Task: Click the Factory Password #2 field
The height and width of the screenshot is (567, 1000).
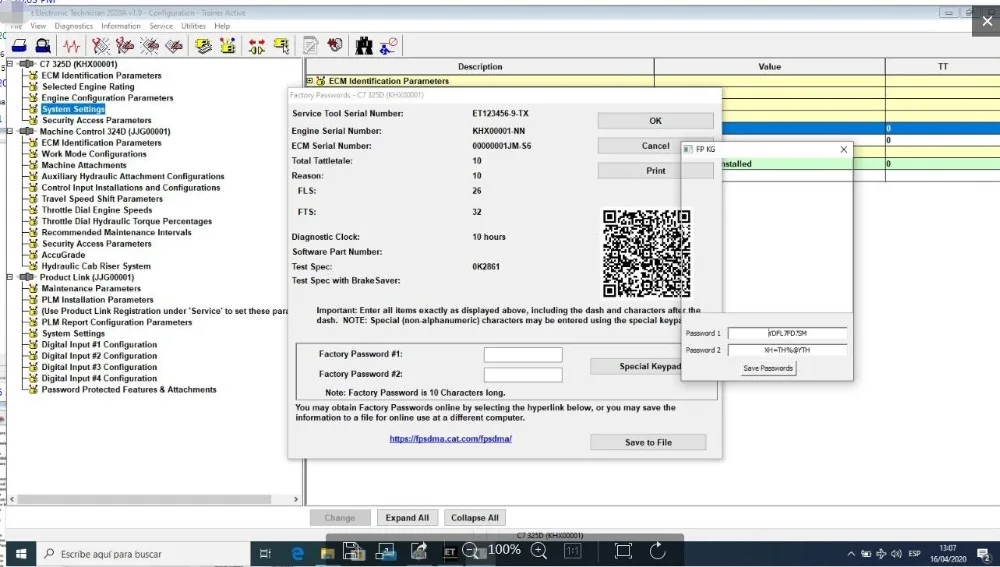Action: [523, 374]
